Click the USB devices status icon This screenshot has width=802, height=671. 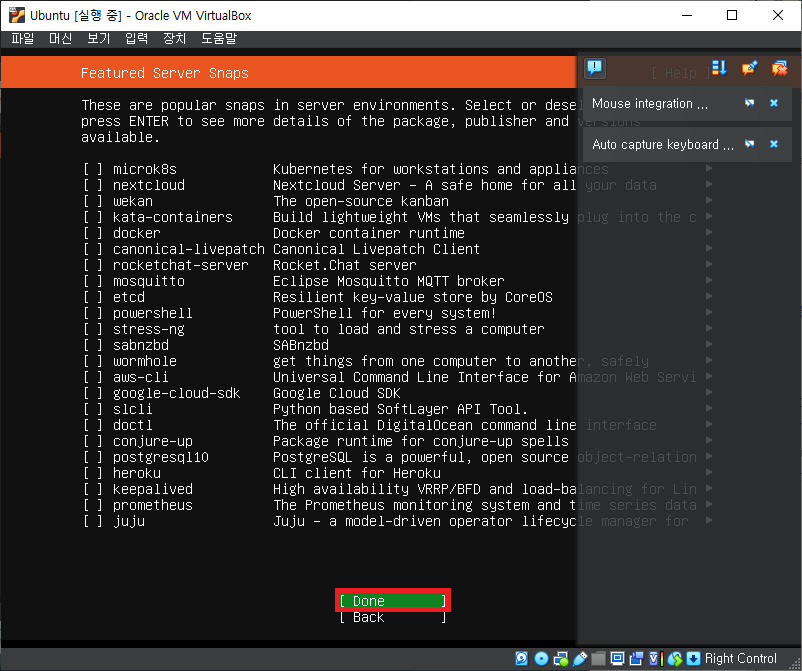[x=580, y=659]
